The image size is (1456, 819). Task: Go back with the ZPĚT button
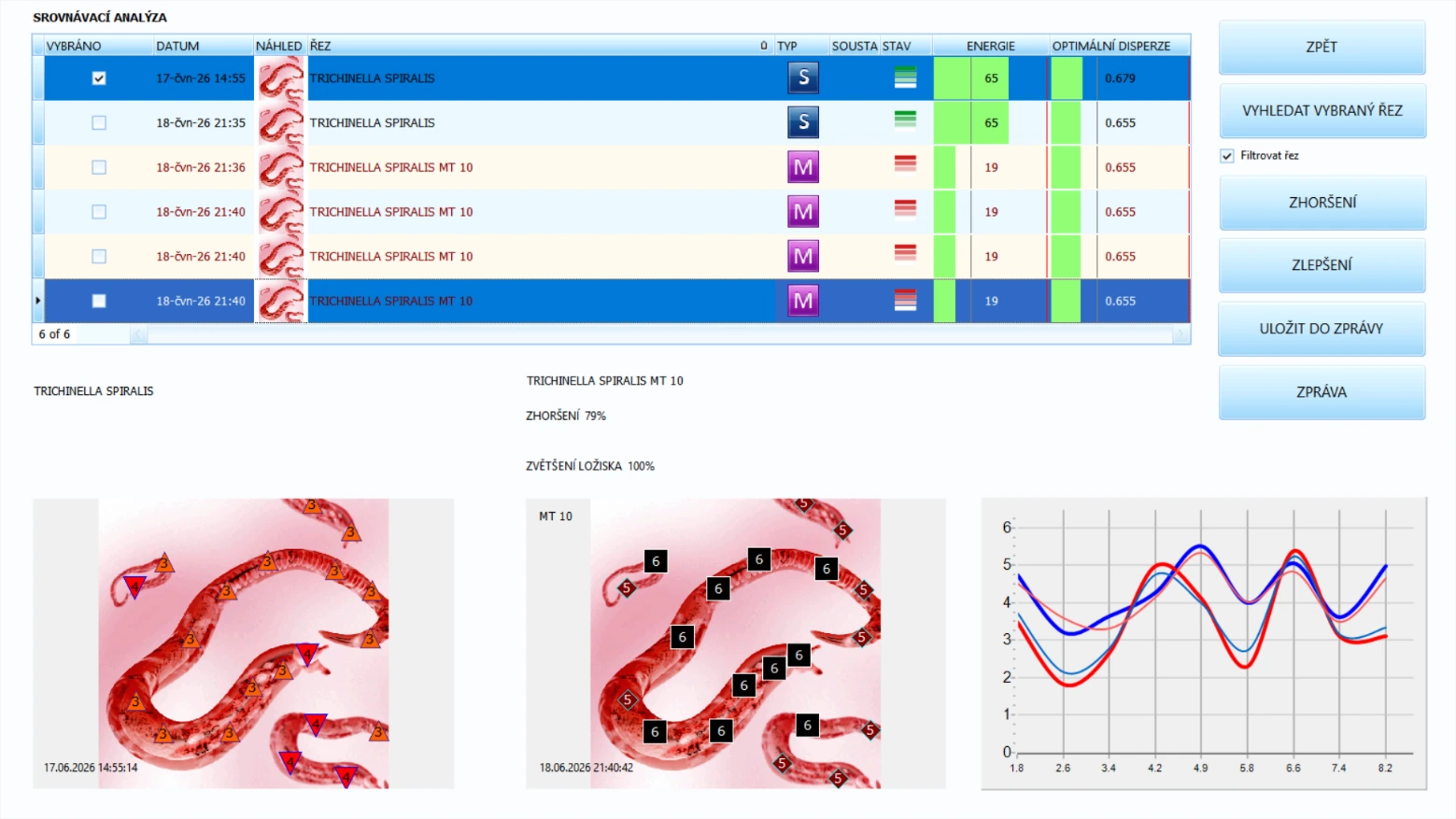tap(1322, 47)
